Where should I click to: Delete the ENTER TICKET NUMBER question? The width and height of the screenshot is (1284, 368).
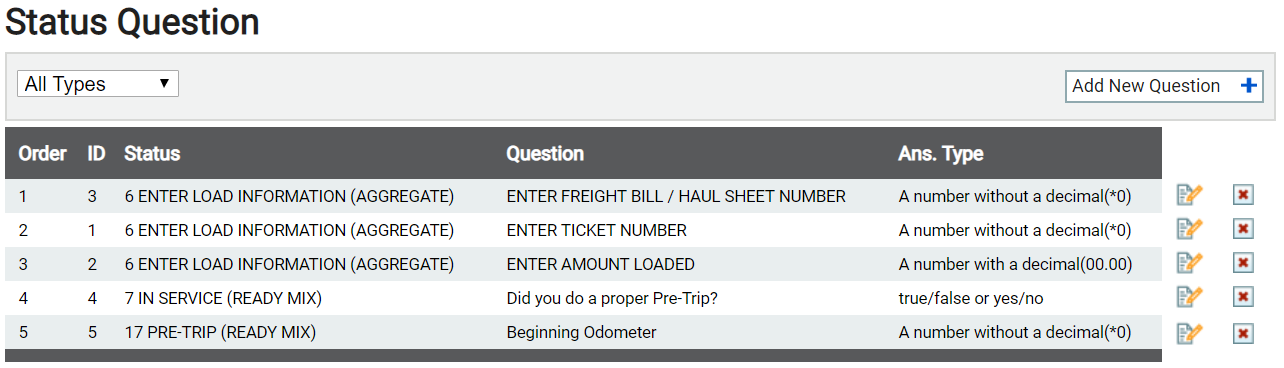pos(1243,229)
